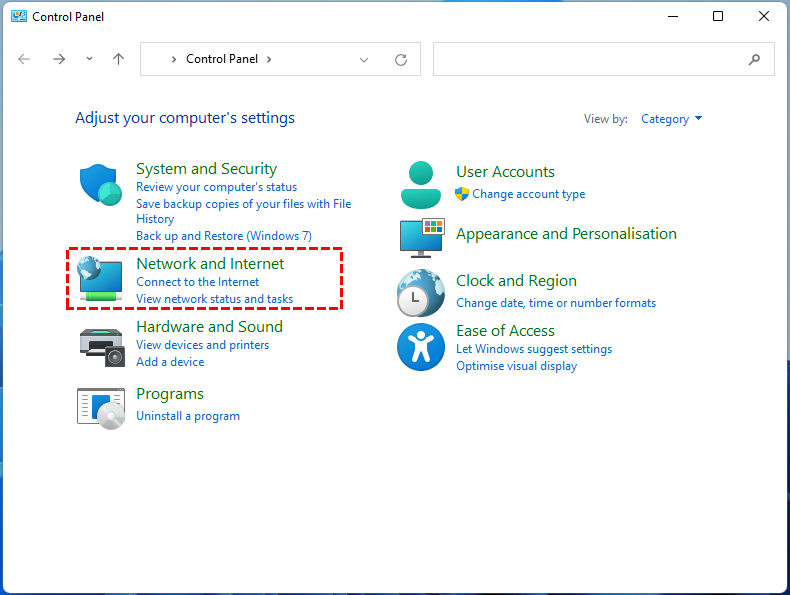Image resolution: width=790 pixels, height=595 pixels.
Task: Click the Appearance and Personalisation monitor icon
Action: point(422,238)
